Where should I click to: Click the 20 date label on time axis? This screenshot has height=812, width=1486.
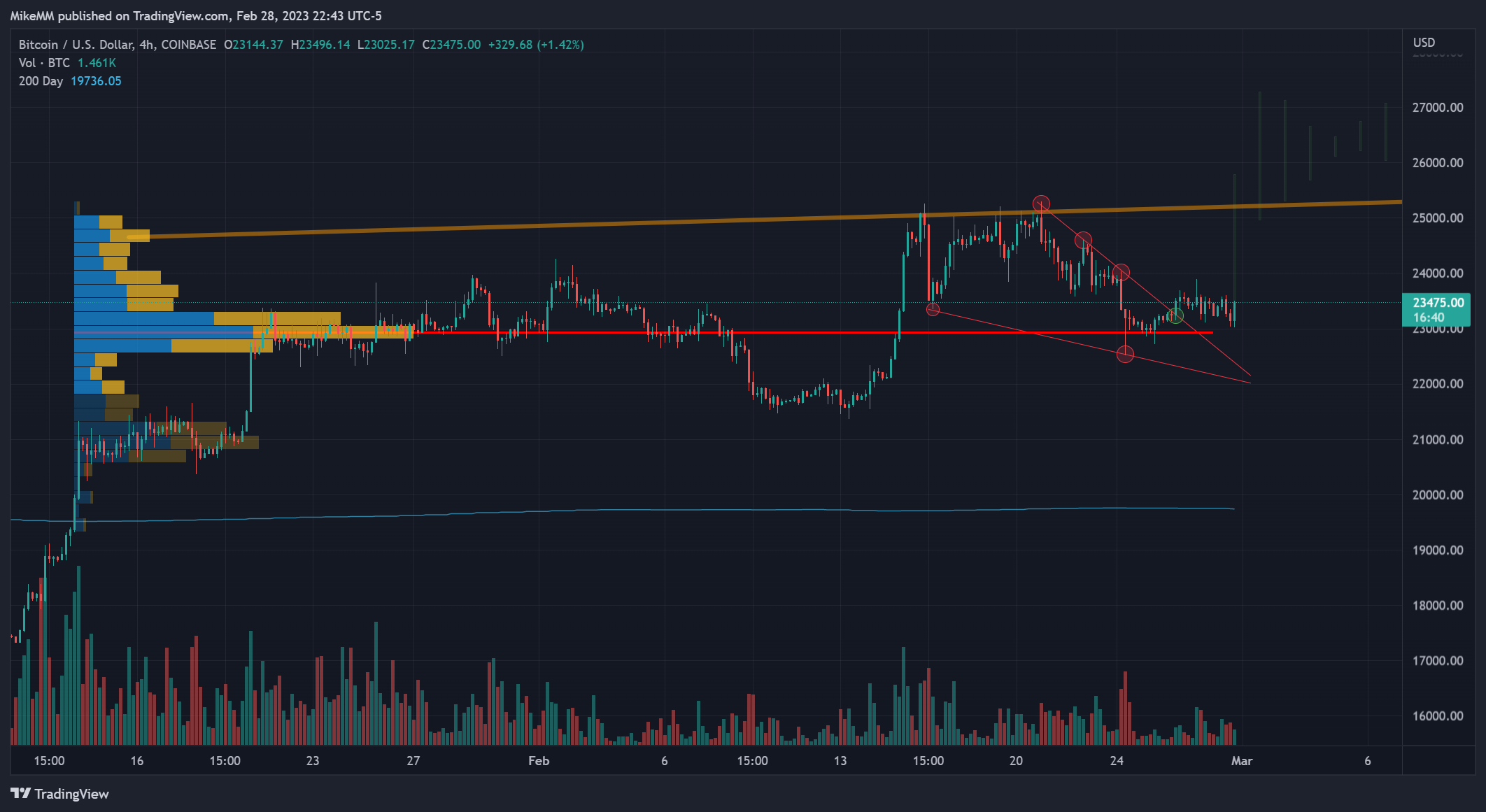tap(1016, 761)
